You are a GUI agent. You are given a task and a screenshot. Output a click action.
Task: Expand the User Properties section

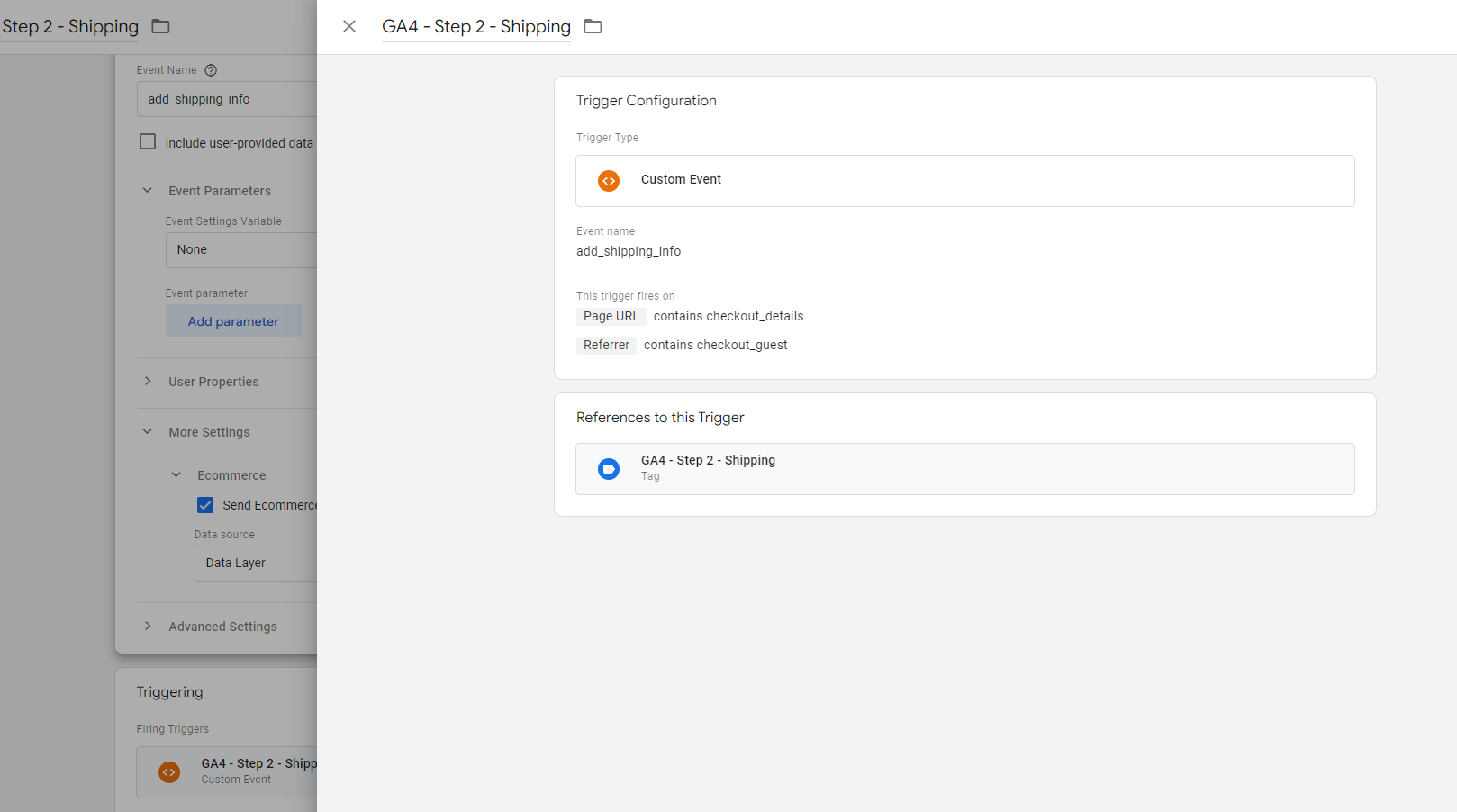point(148,382)
